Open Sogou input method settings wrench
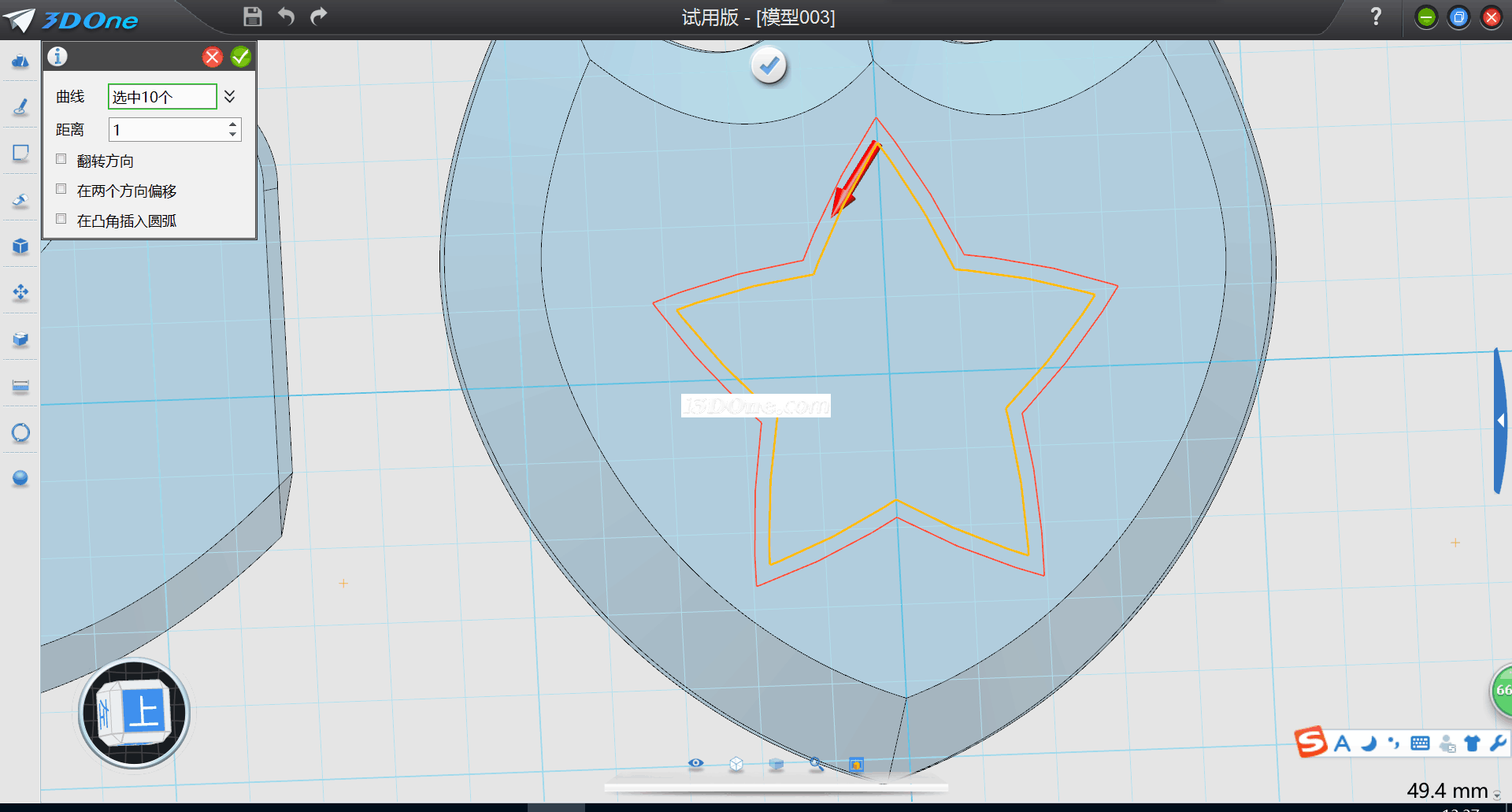Image resolution: width=1512 pixels, height=812 pixels. [1498, 743]
